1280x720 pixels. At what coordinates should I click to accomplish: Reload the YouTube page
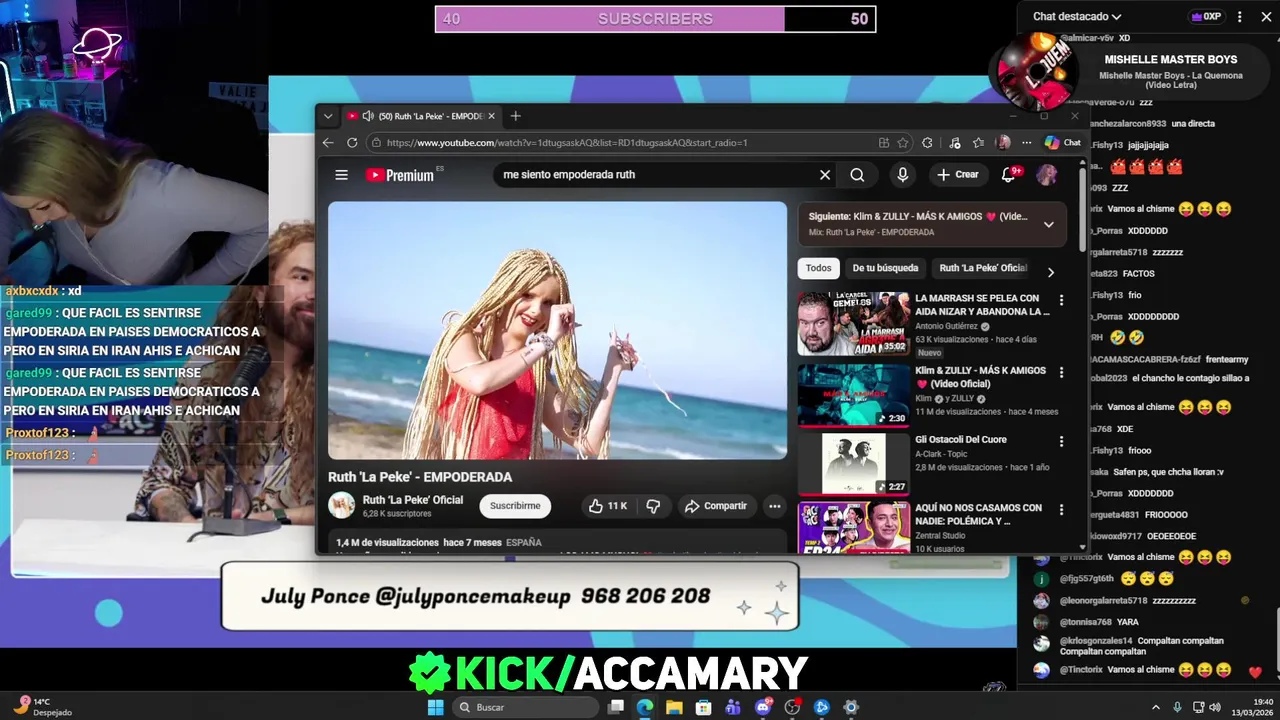pyautogui.click(x=352, y=143)
